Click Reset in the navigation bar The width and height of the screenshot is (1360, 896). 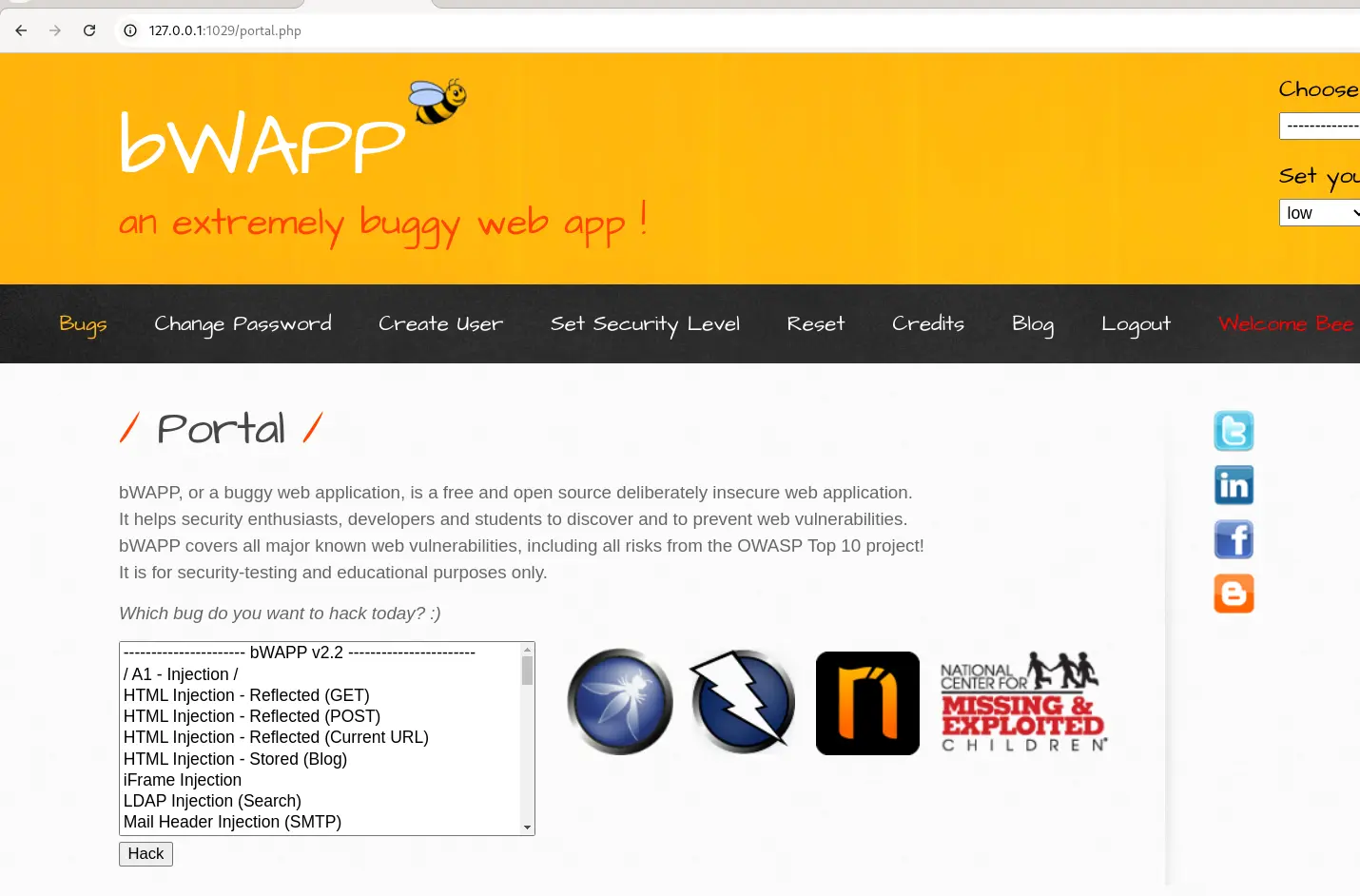(815, 323)
